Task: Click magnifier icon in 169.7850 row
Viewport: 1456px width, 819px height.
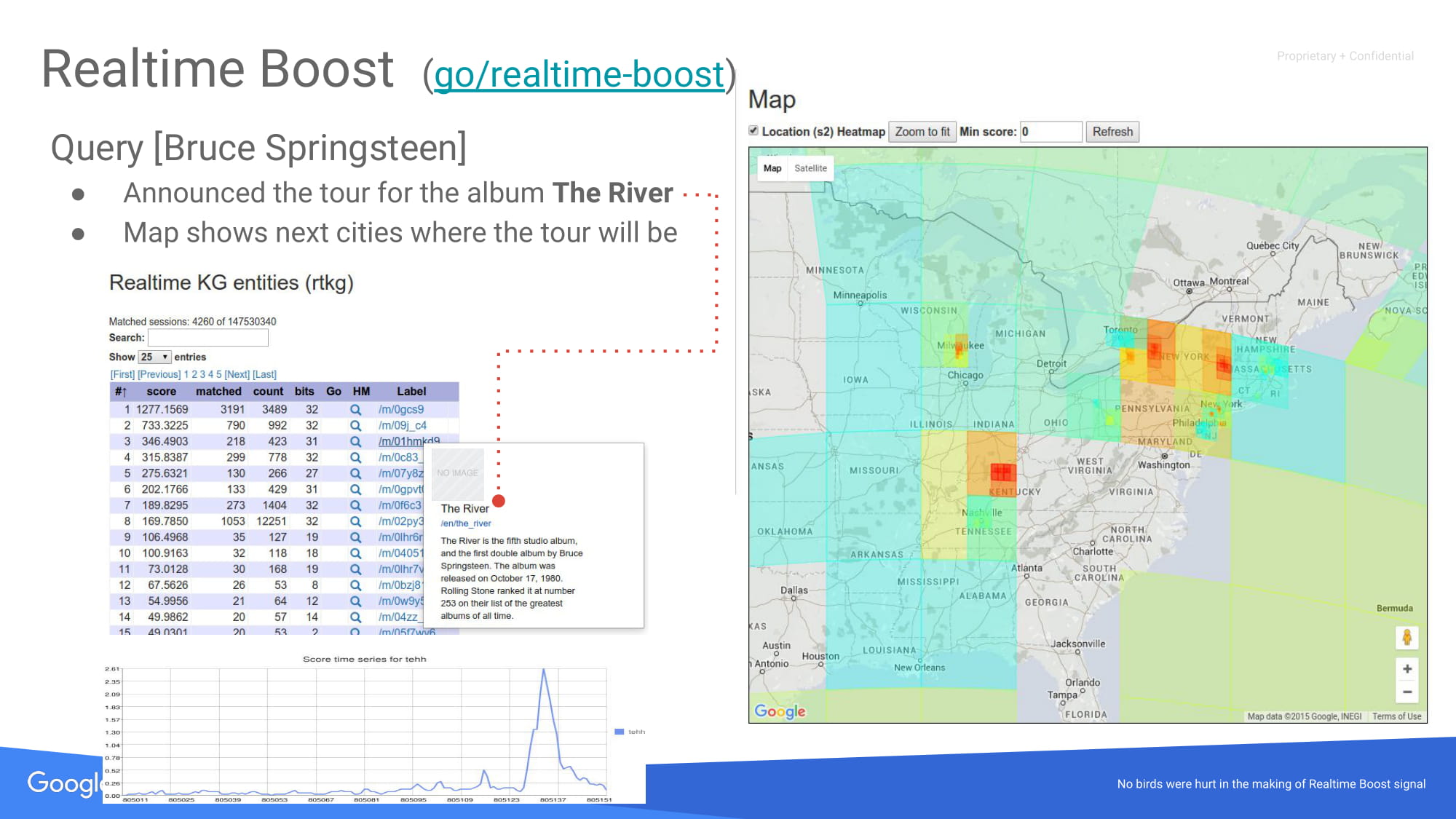Action: 355,522
